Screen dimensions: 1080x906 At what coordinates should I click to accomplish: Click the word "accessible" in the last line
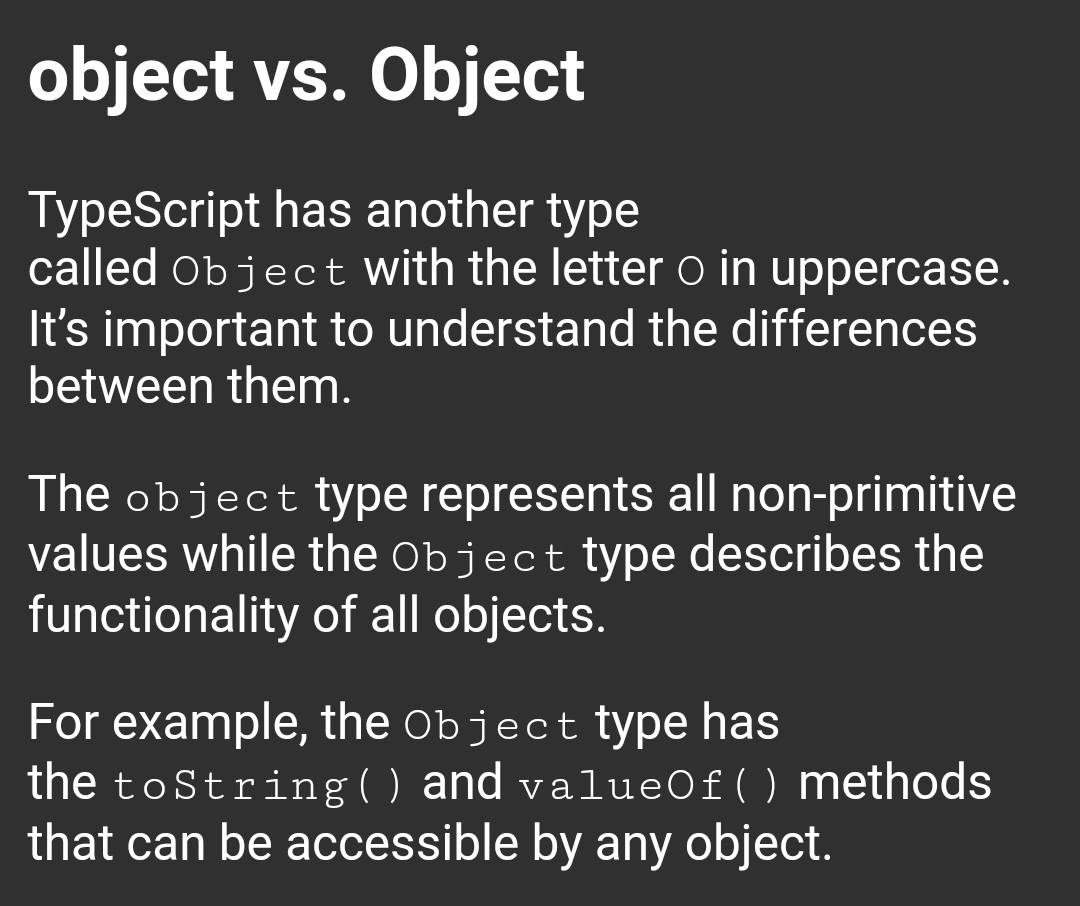pos(402,843)
